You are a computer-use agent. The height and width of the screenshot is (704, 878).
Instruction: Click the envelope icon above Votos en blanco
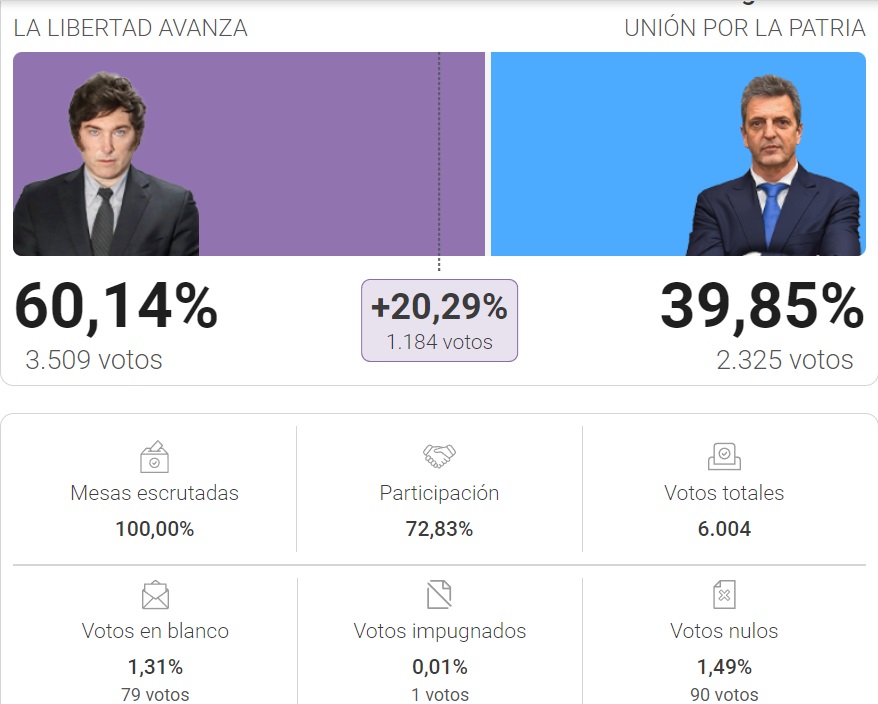click(x=155, y=595)
